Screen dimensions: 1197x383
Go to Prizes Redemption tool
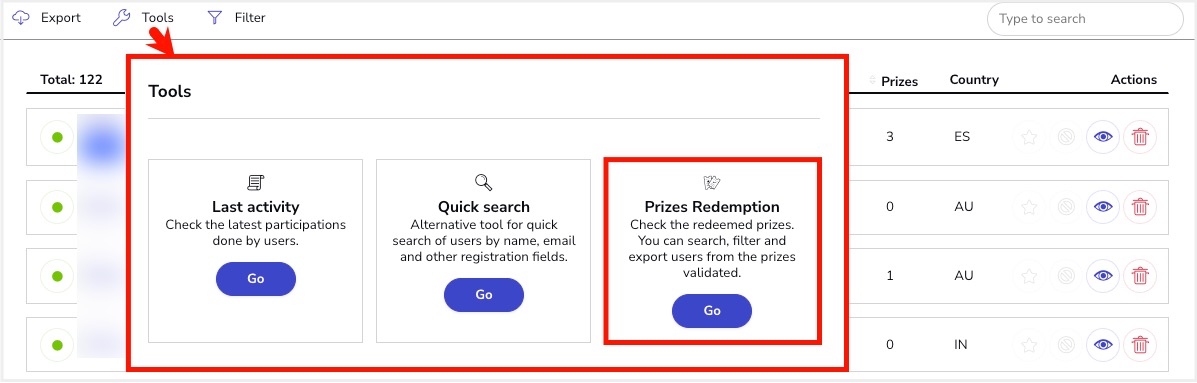[712, 311]
